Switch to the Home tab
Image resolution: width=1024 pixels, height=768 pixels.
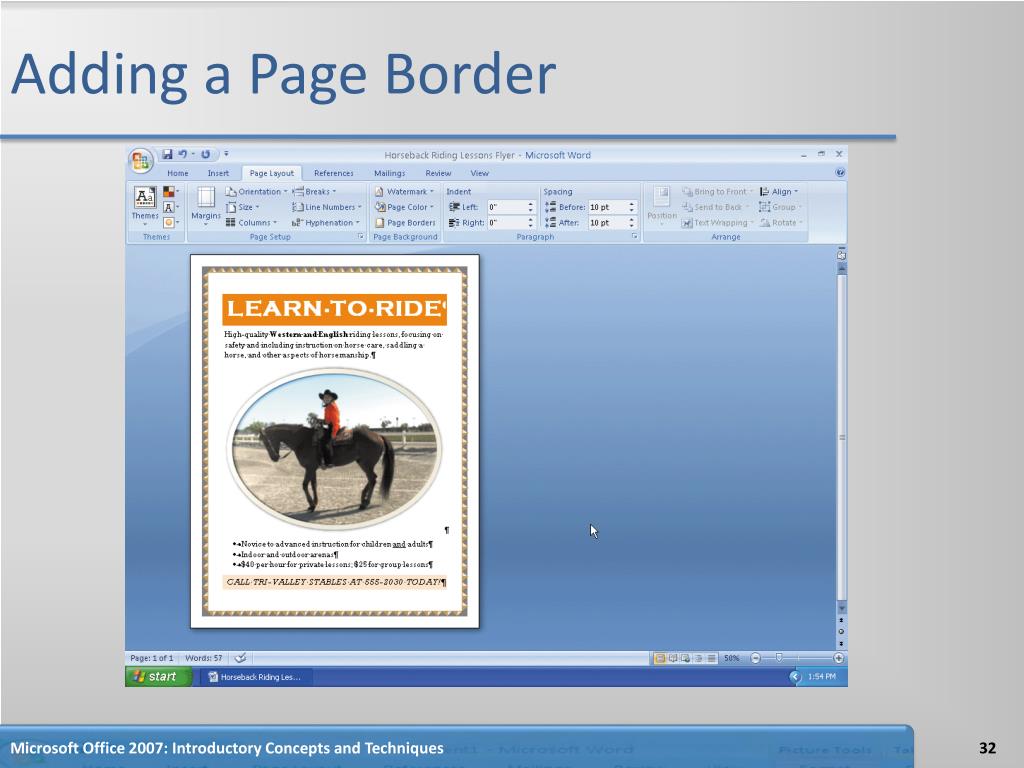178,173
